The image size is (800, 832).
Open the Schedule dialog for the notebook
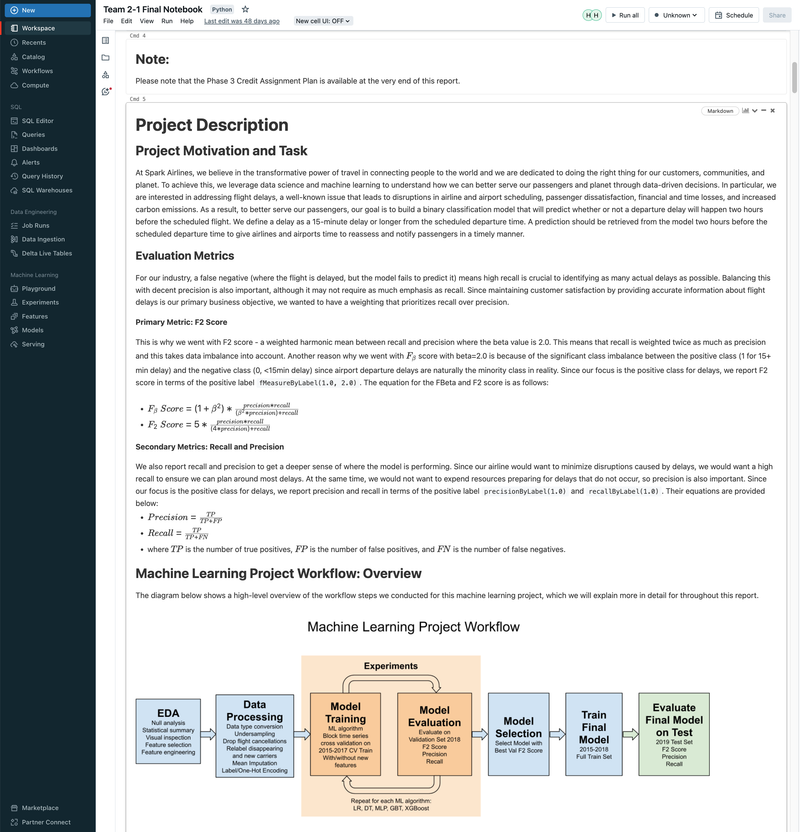pos(735,15)
